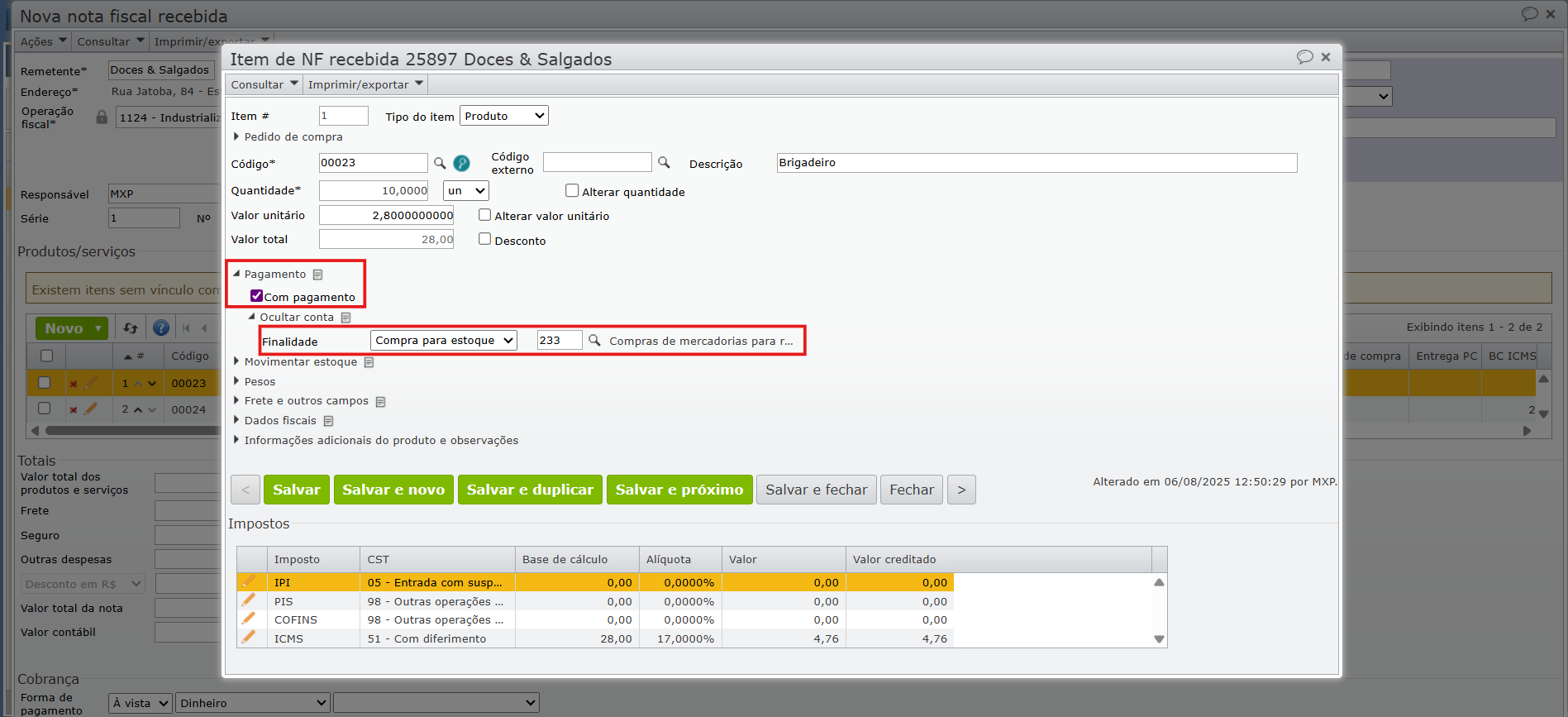The width and height of the screenshot is (1568, 717).
Task: Click the note icon beside Frete e outros campos
Action: [380, 401]
